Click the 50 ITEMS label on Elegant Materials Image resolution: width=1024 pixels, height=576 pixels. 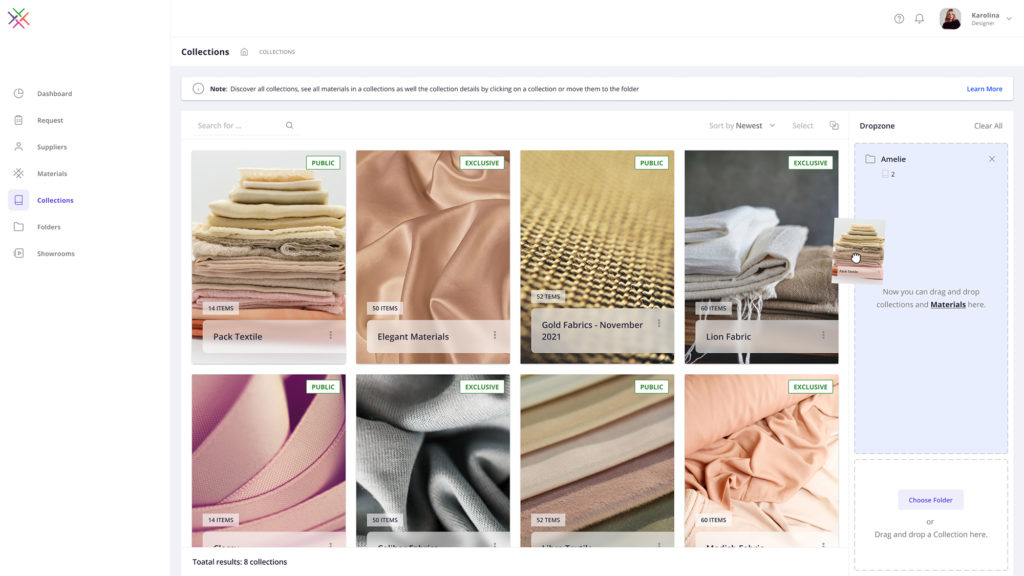[x=385, y=308]
